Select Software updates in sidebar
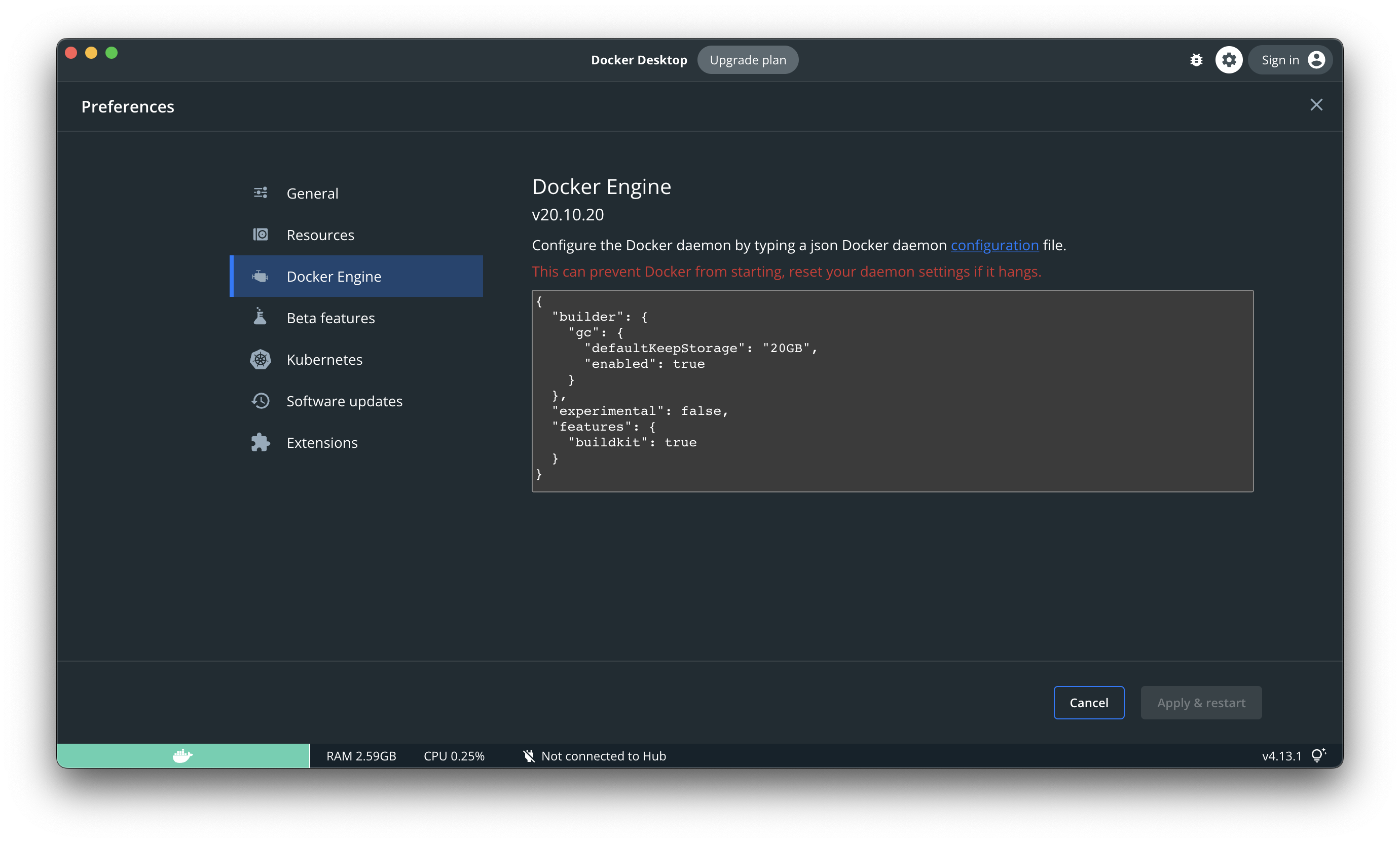The height and width of the screenshot is (843, 1400). [x=344, y=401]
